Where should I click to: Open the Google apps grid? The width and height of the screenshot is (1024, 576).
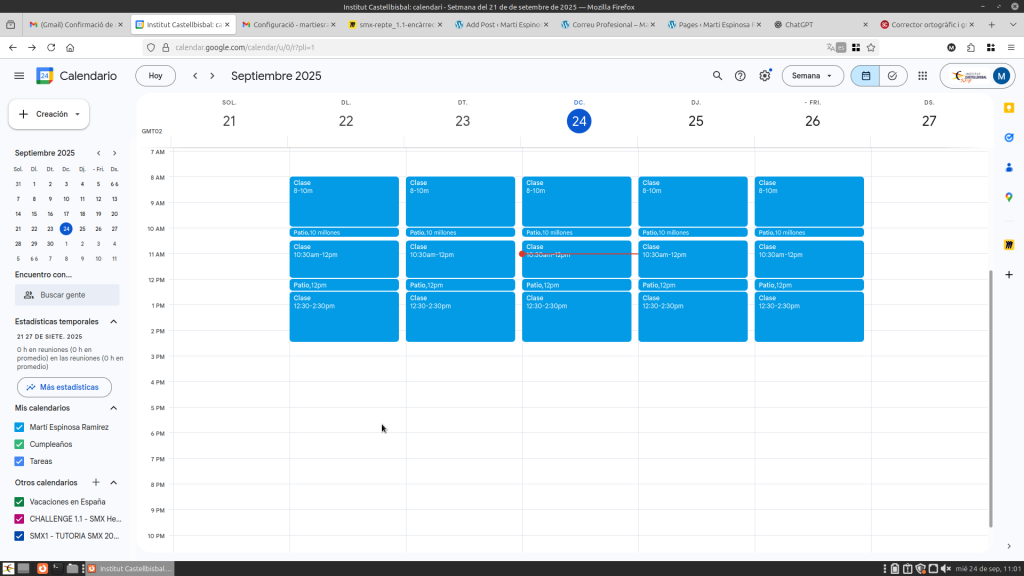click(x=922, y=76)
